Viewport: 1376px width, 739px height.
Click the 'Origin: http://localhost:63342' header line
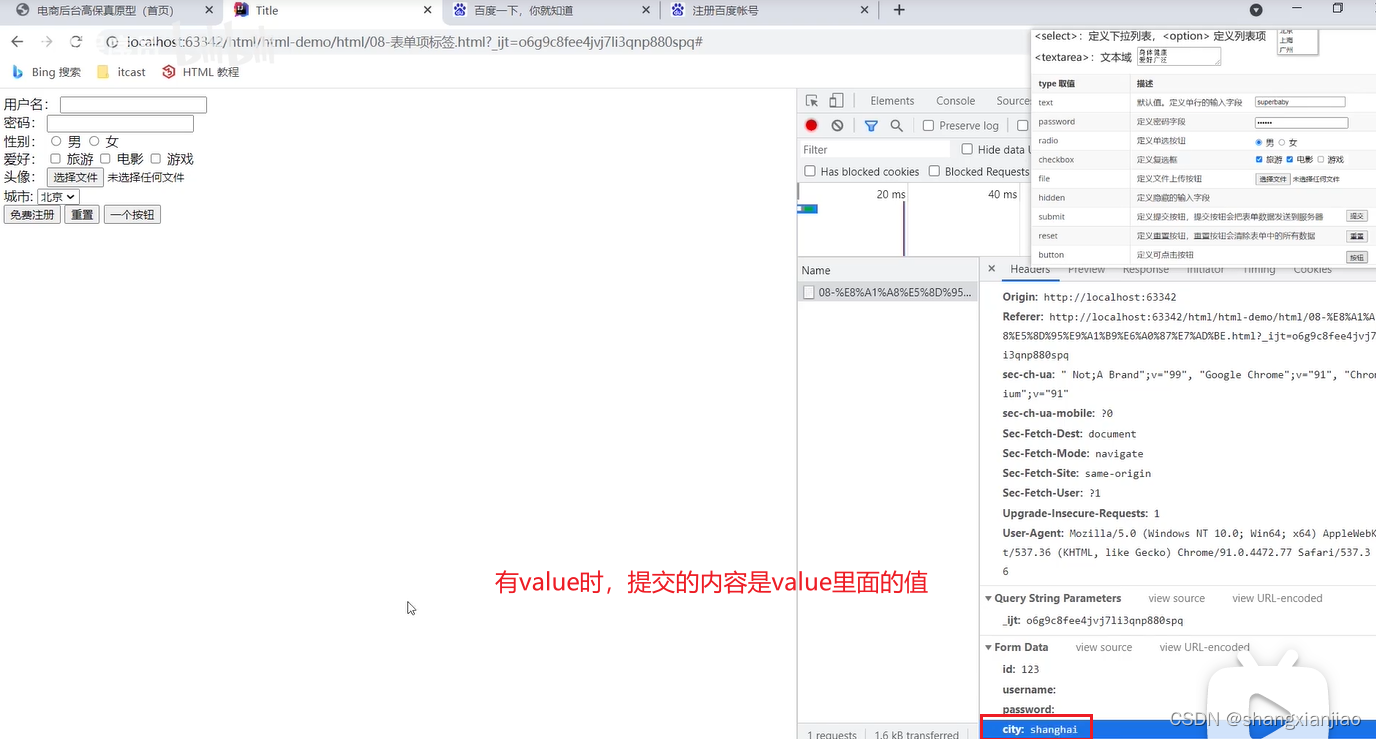[x=1090, y=297]
